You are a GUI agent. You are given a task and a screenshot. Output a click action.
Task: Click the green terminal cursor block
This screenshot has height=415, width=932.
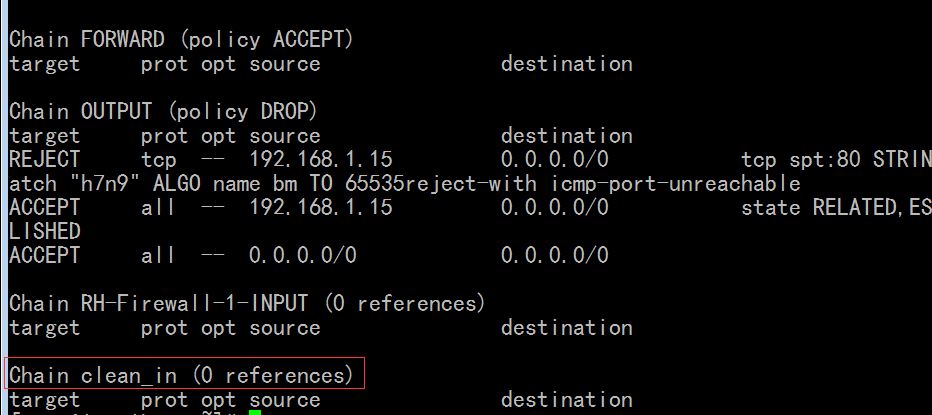[255, 412]
